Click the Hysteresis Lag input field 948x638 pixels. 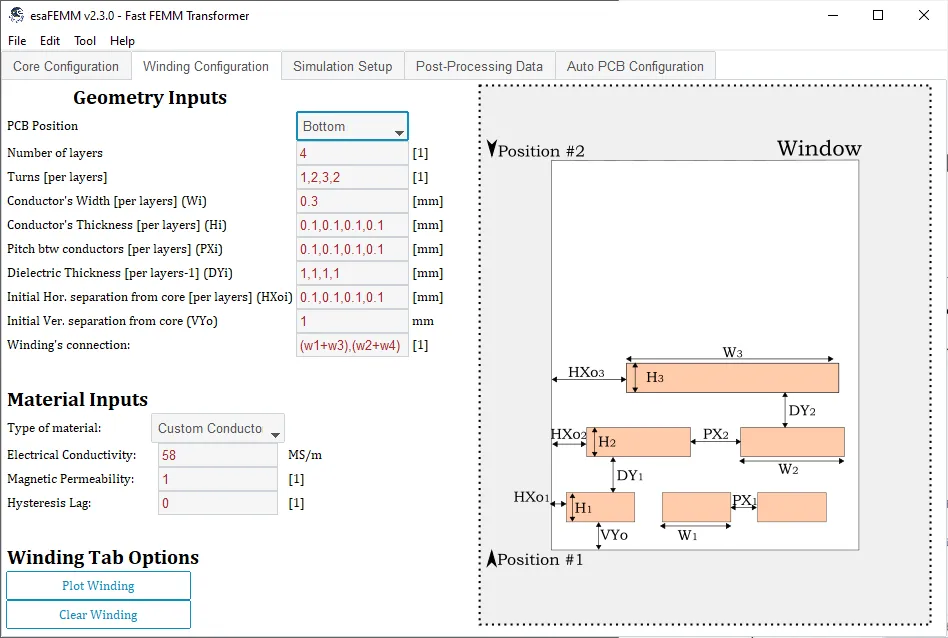pyautogui.click(x=218, y=503)
